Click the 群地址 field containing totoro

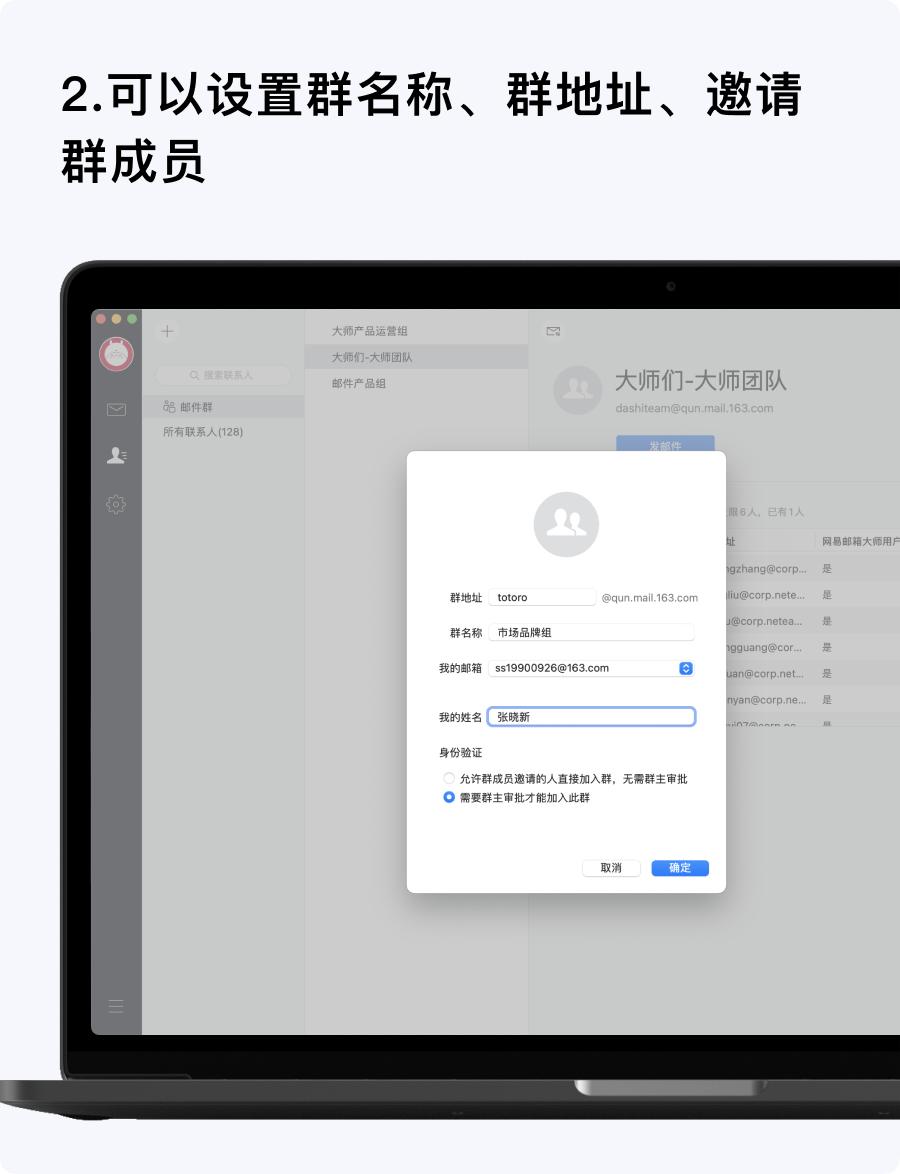542,596
